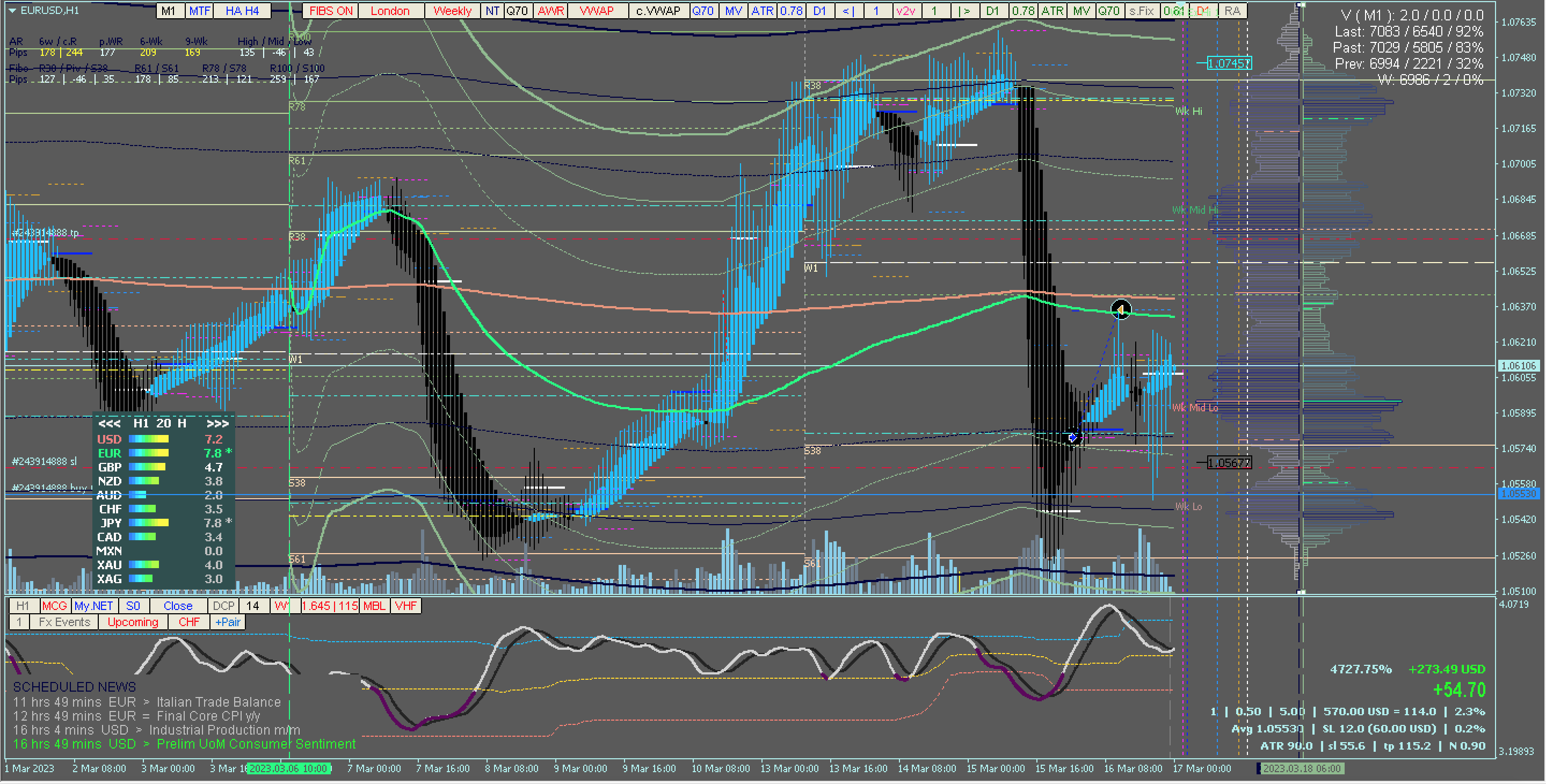Click next arrow in currency strength panel

[217, 424]
